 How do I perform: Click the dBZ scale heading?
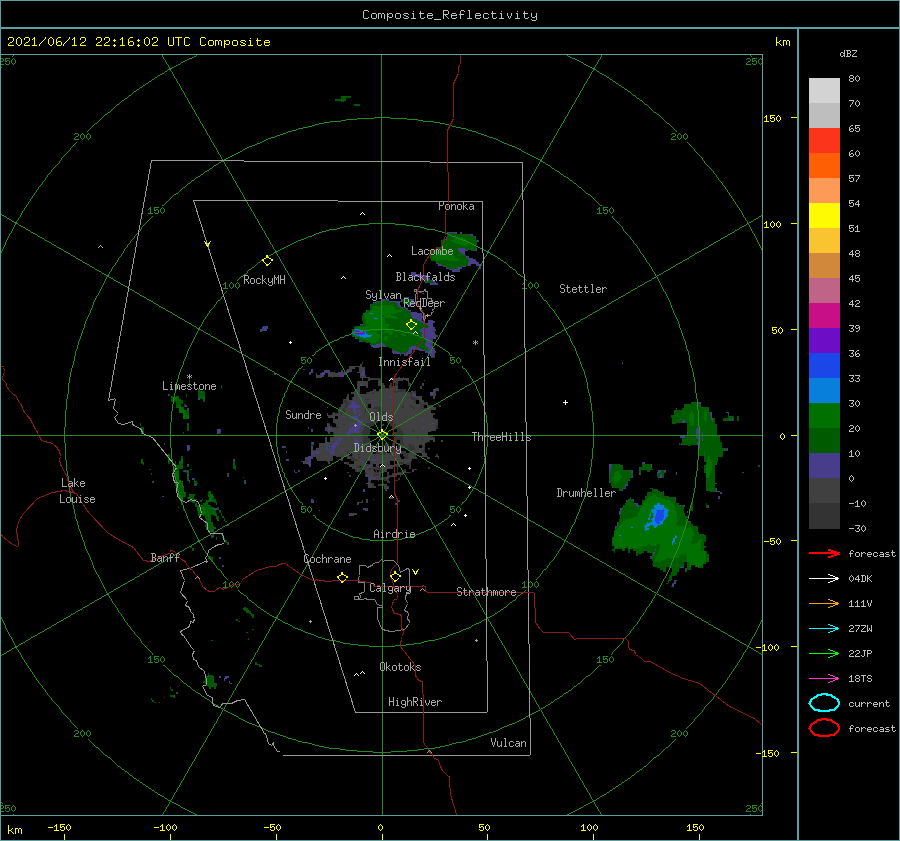(848, 53)
